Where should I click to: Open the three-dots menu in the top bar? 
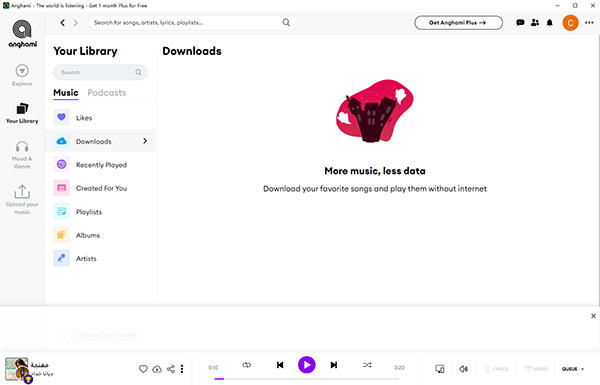589,23
